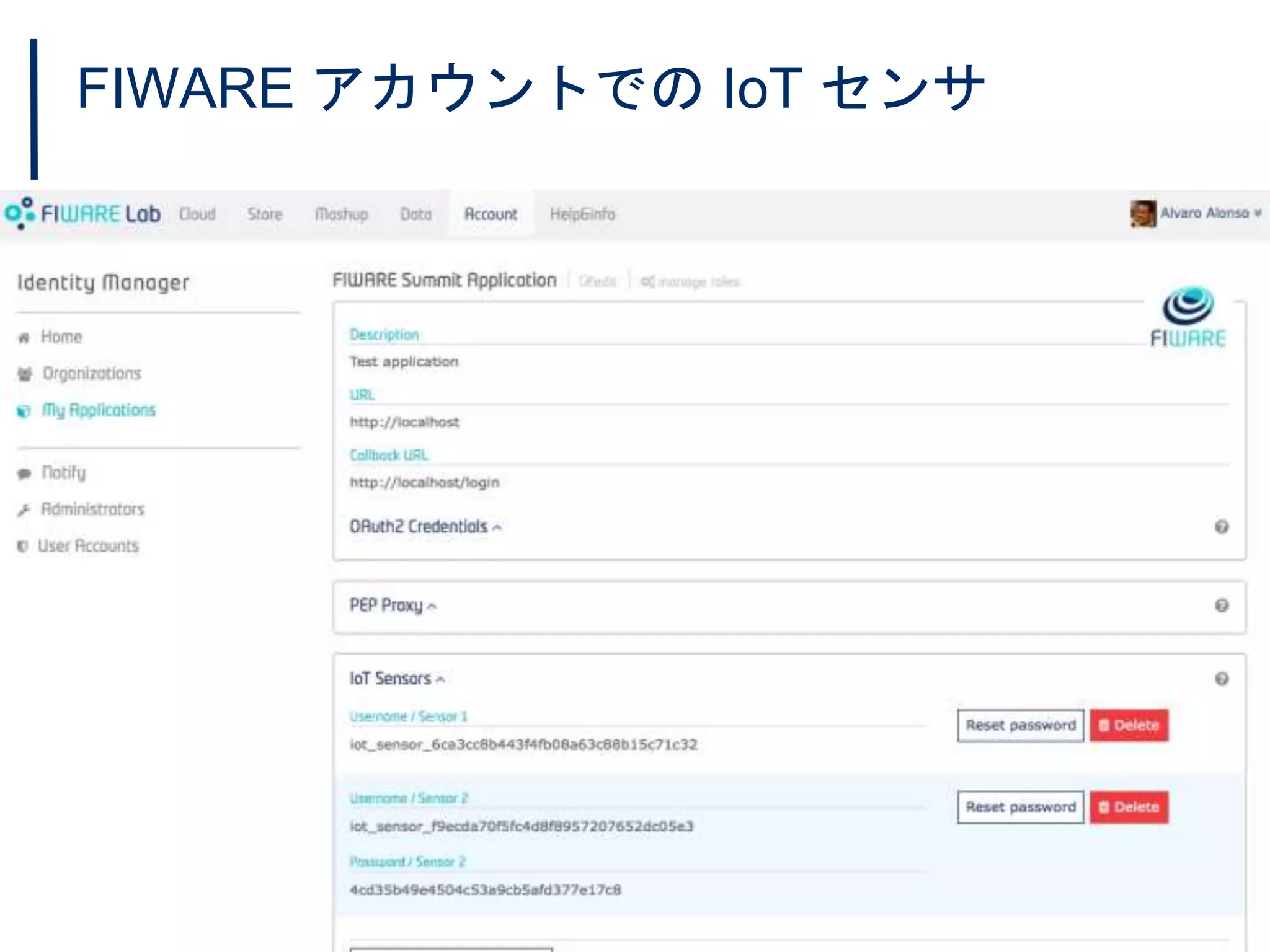The image size is (1270, 952).
Task: Click manage roles link
Action: coord(690,282)
